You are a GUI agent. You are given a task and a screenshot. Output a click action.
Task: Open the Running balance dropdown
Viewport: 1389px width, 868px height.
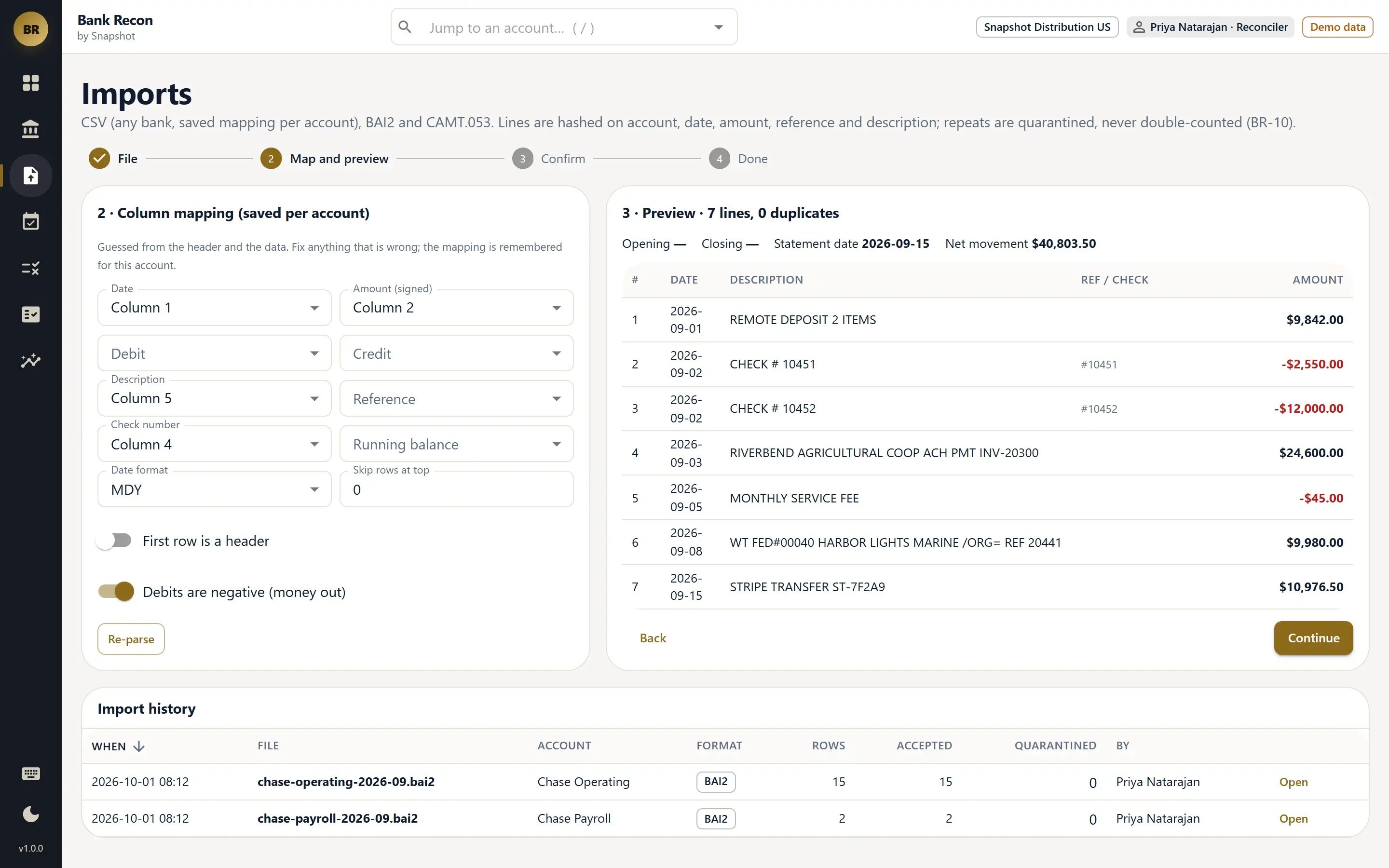[456, 444]
